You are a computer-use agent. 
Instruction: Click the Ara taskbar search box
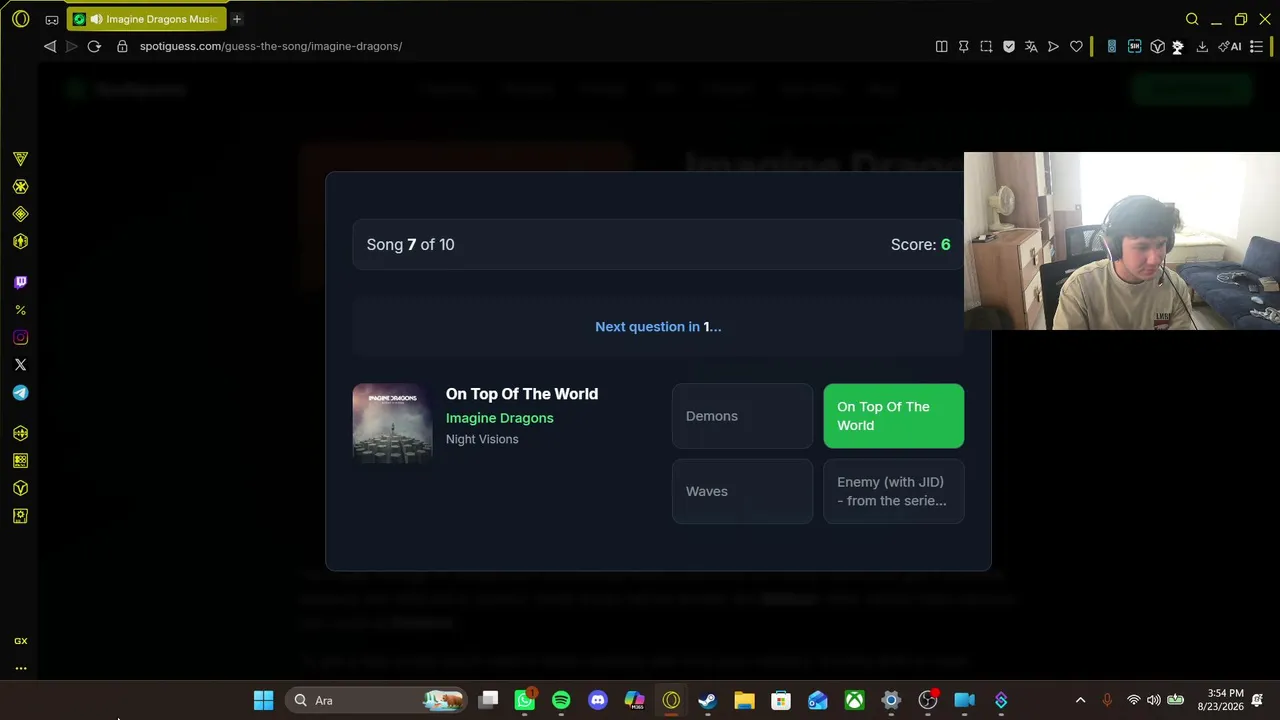coord(377,700)
